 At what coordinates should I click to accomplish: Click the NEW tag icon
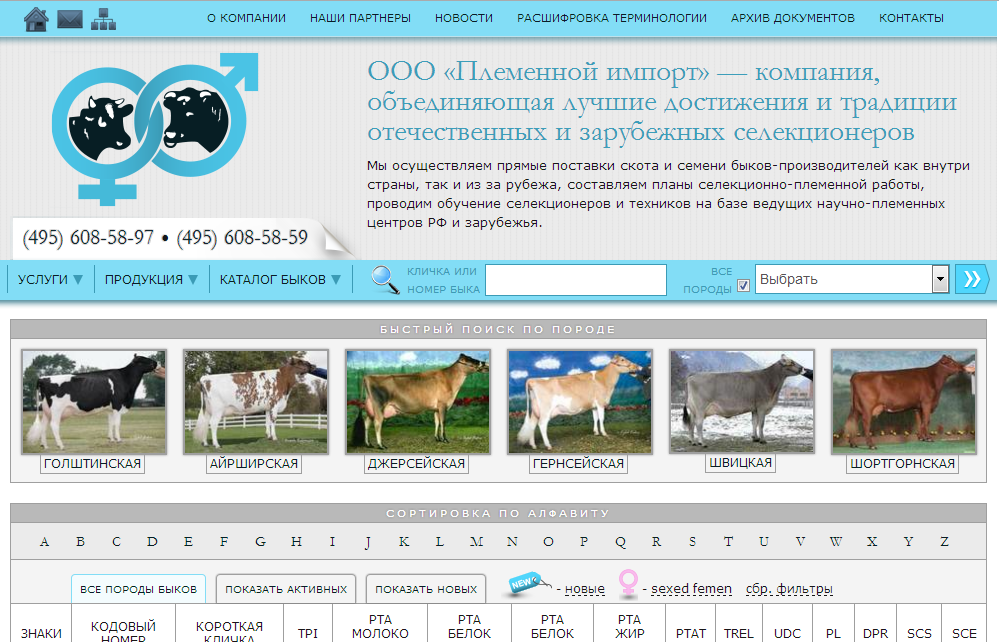click(x=529, y=583)
